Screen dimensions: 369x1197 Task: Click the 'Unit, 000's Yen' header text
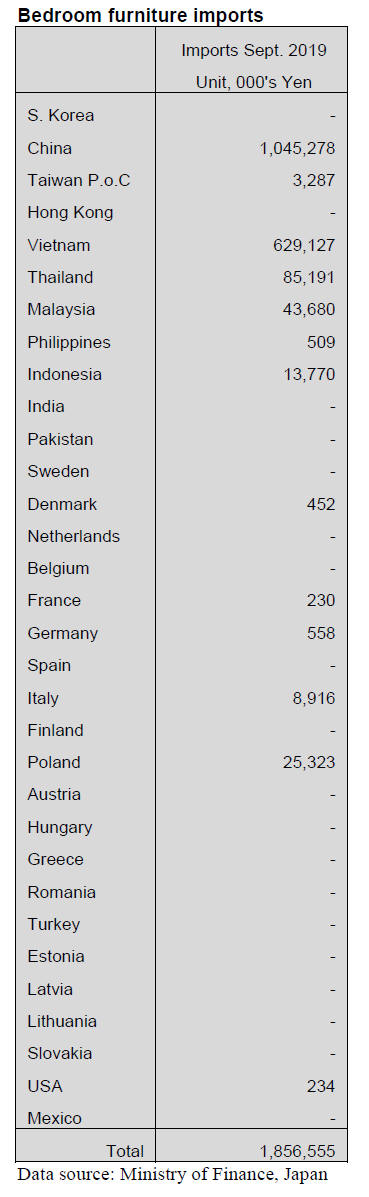tap(254, 82)
